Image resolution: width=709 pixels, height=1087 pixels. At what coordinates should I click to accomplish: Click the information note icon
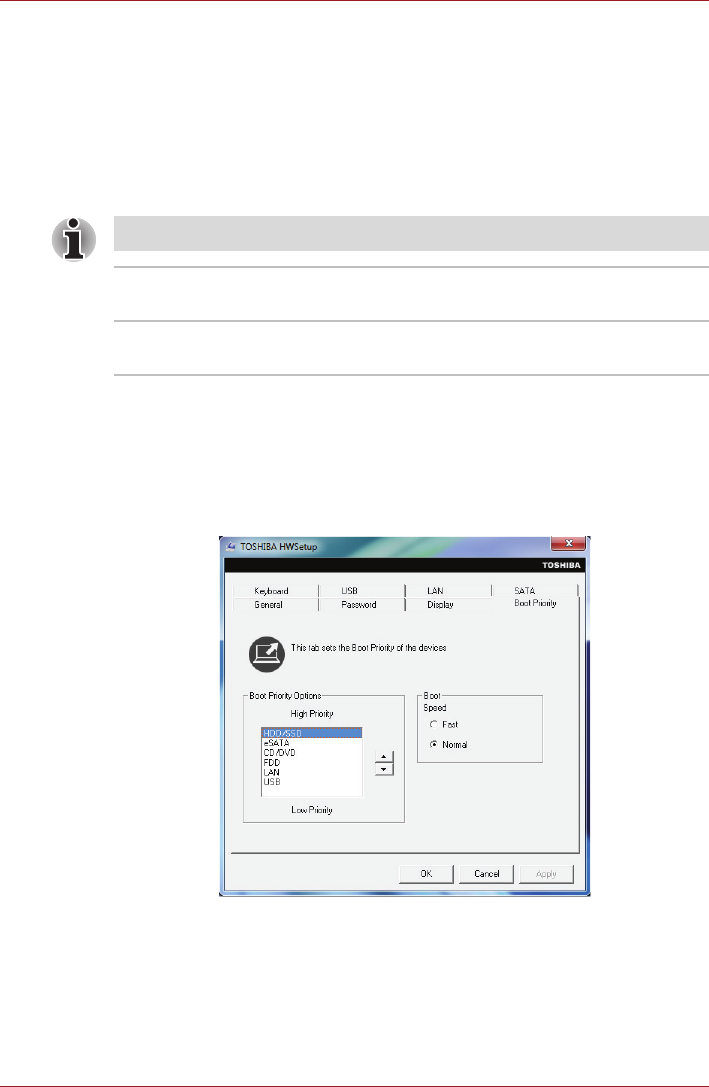74,239
